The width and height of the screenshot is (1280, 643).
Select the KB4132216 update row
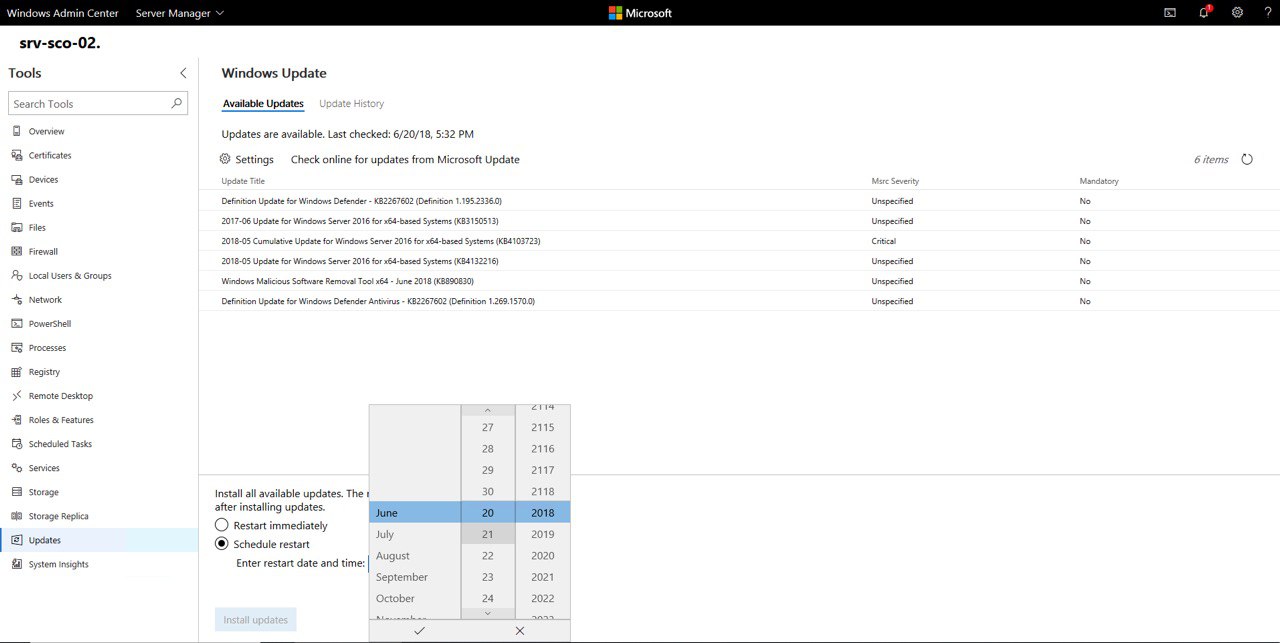[739, 261]
